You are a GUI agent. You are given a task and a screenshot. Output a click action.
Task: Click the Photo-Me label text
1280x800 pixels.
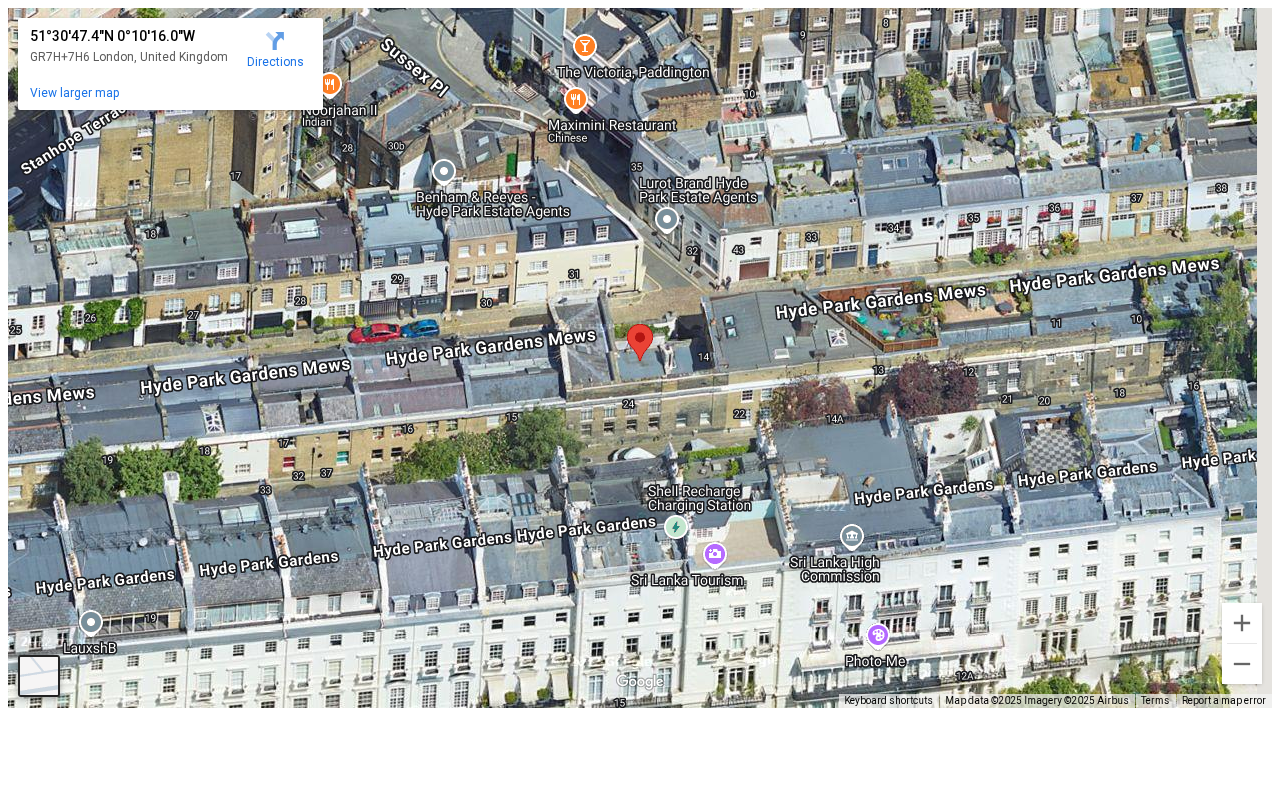pyautogui.click(x=875, y=662)
